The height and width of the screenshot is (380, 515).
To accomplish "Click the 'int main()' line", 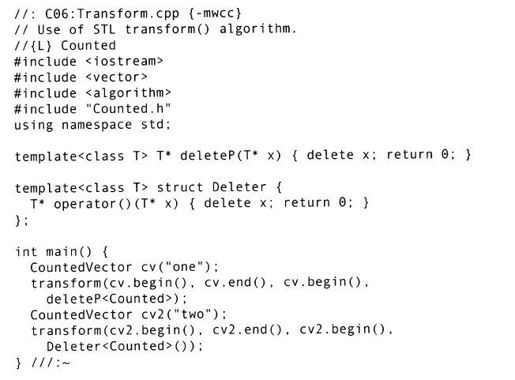I will (62, 251).
